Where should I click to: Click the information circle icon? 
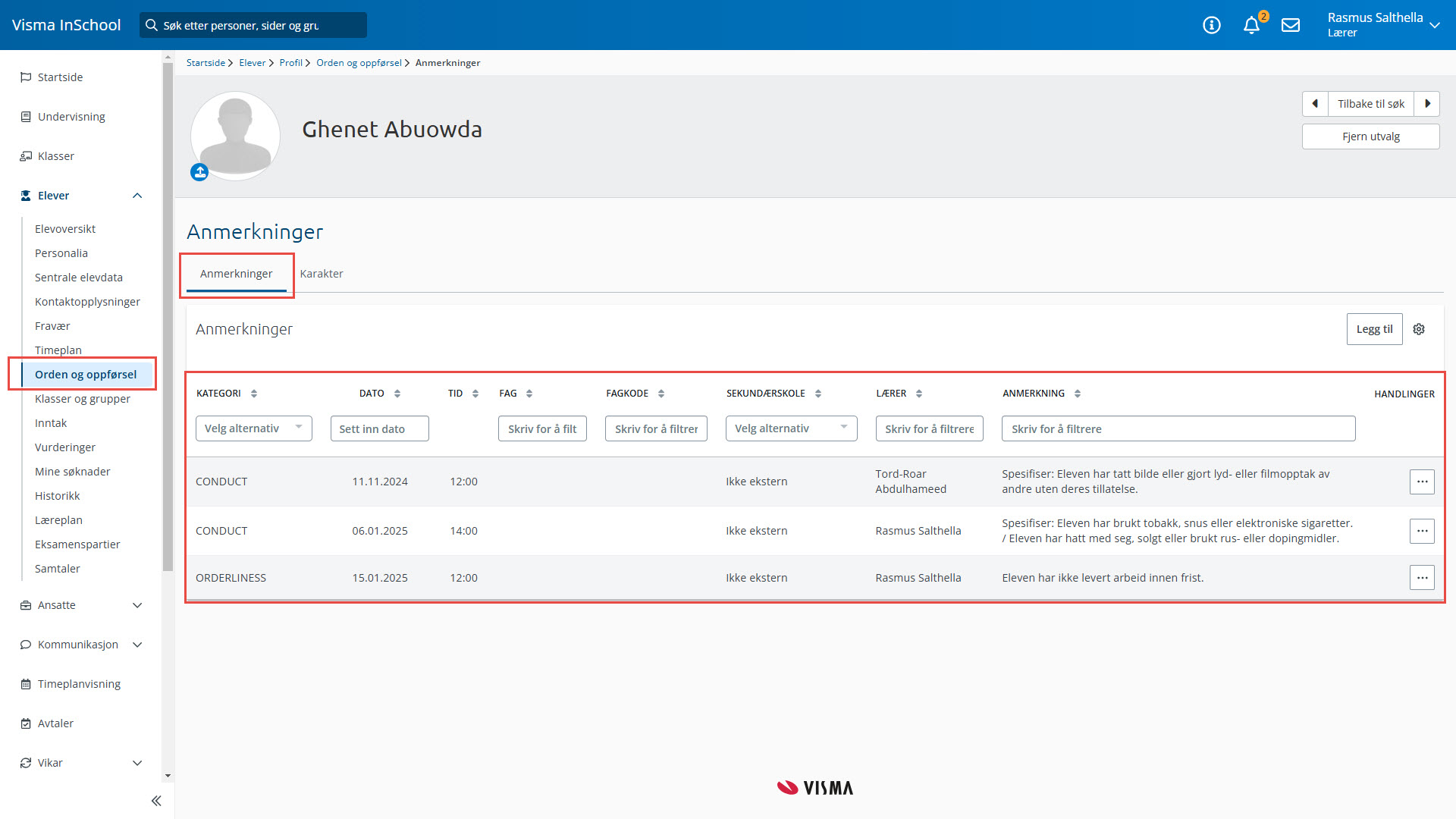pyautogui.click(x=1212, y=26)
